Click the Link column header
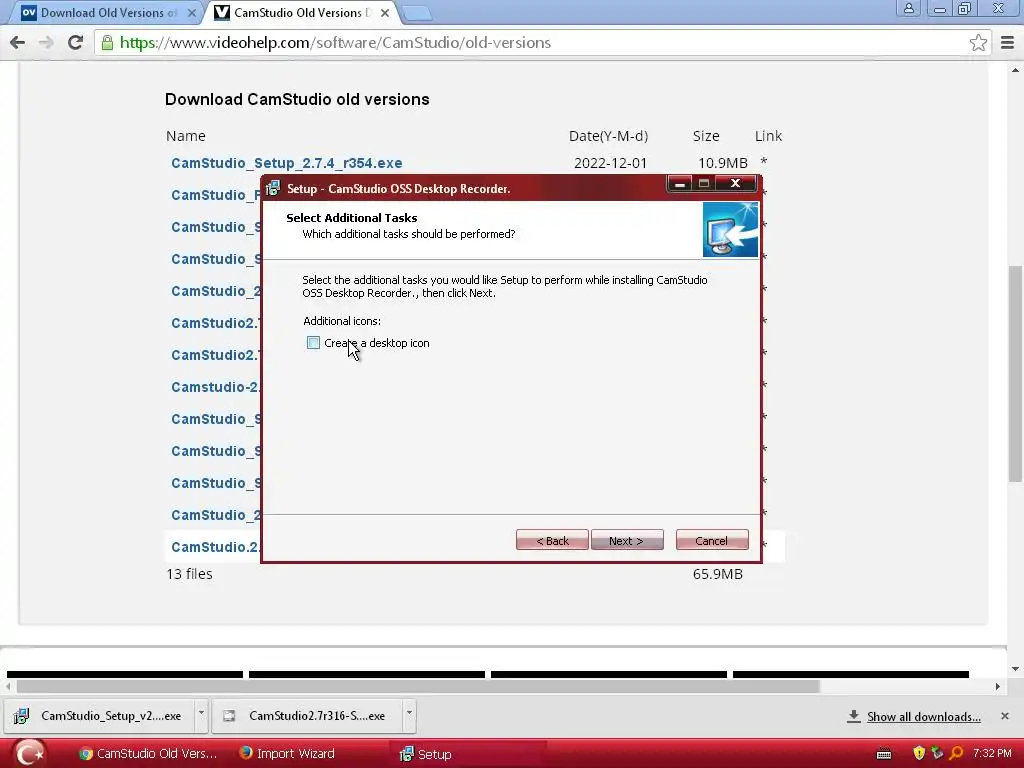The image size is (1024, 768). [x=768, y=136]
